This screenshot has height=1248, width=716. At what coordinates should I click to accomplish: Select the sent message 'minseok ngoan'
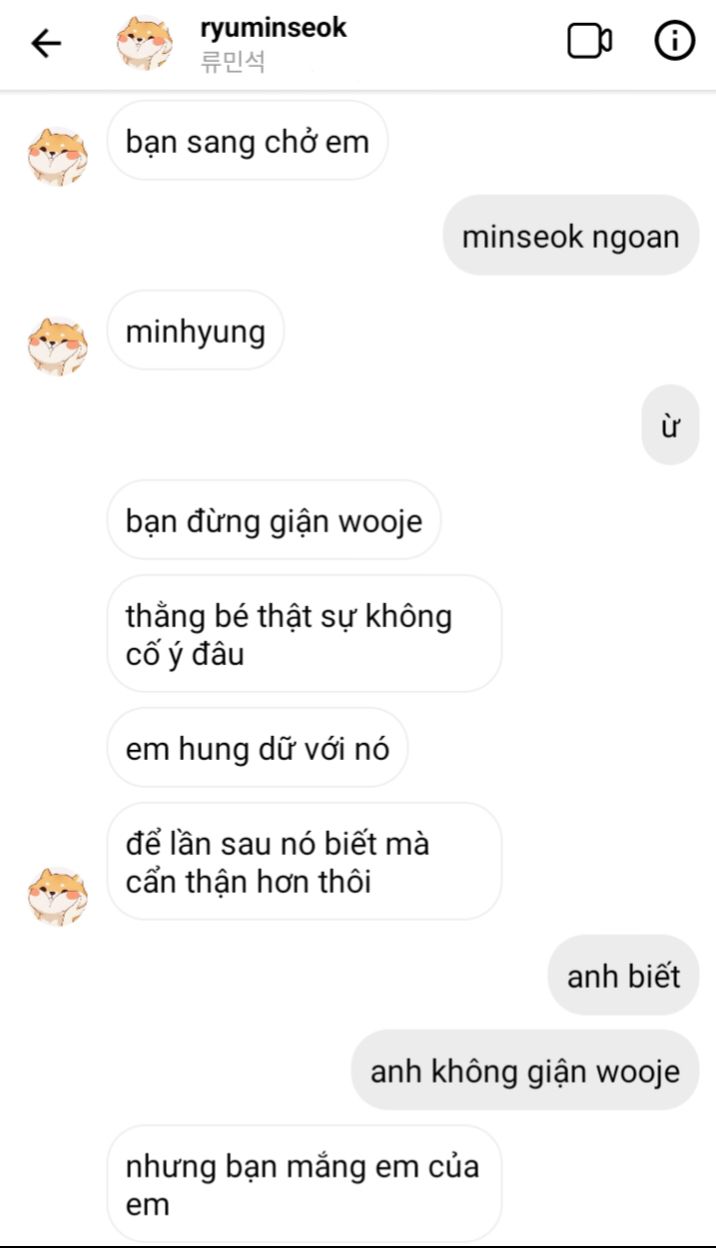[x=571, y=236]
